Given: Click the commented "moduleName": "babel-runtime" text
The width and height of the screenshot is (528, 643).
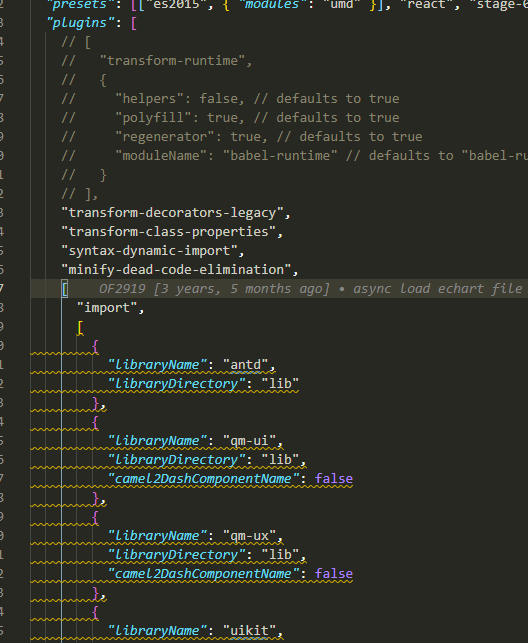Looking at the screenshot, I should [226, 155].
